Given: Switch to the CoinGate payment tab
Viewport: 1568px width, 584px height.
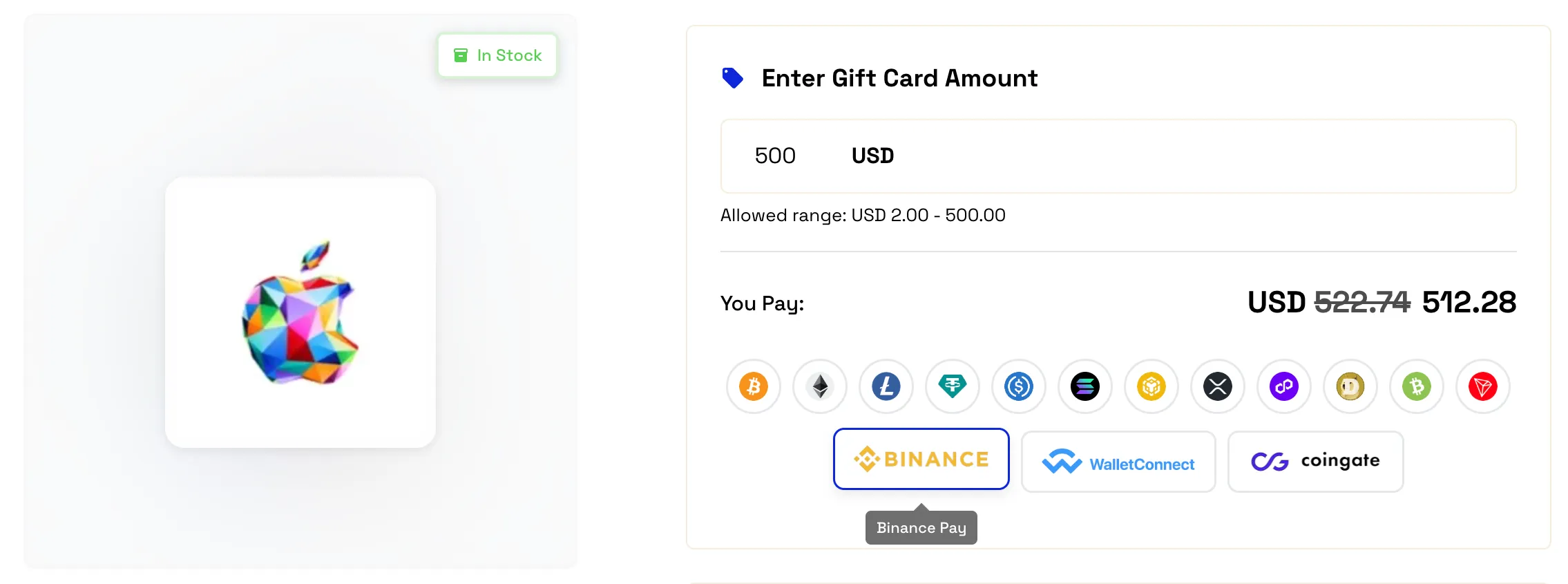Looking at the screenshot, I should coord(1314,461).
